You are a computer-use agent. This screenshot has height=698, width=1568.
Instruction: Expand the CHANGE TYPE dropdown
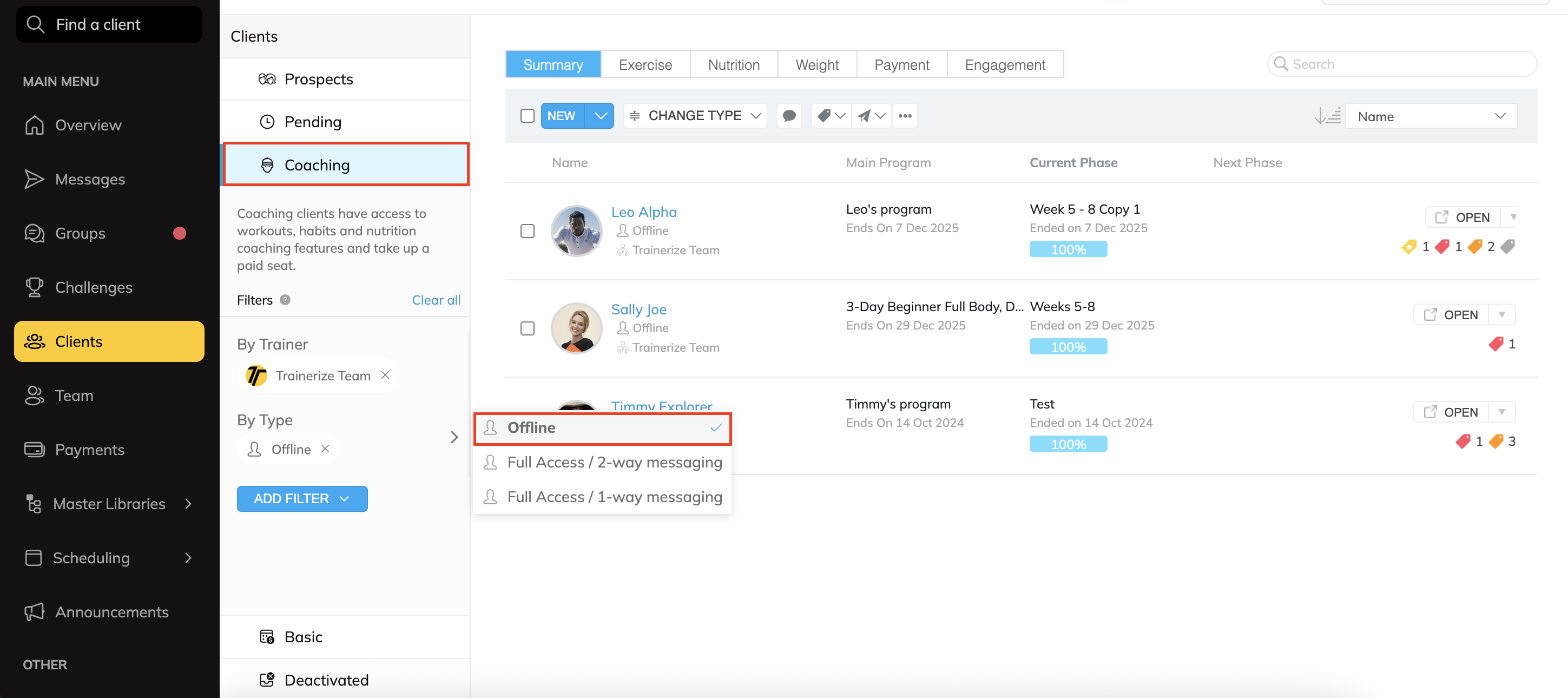[x=695, y=116]
